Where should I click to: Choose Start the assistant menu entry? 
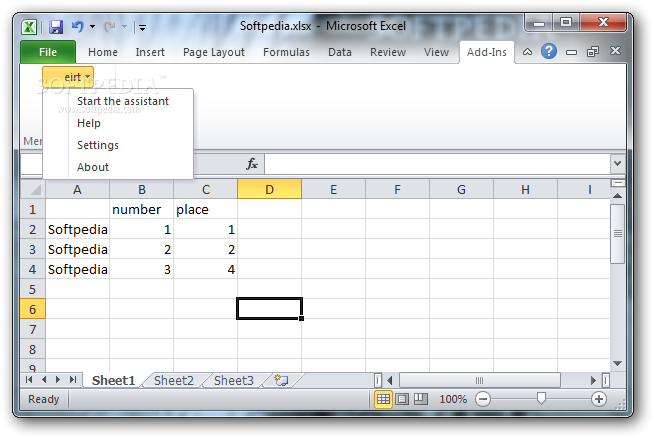tap(123, 101)
